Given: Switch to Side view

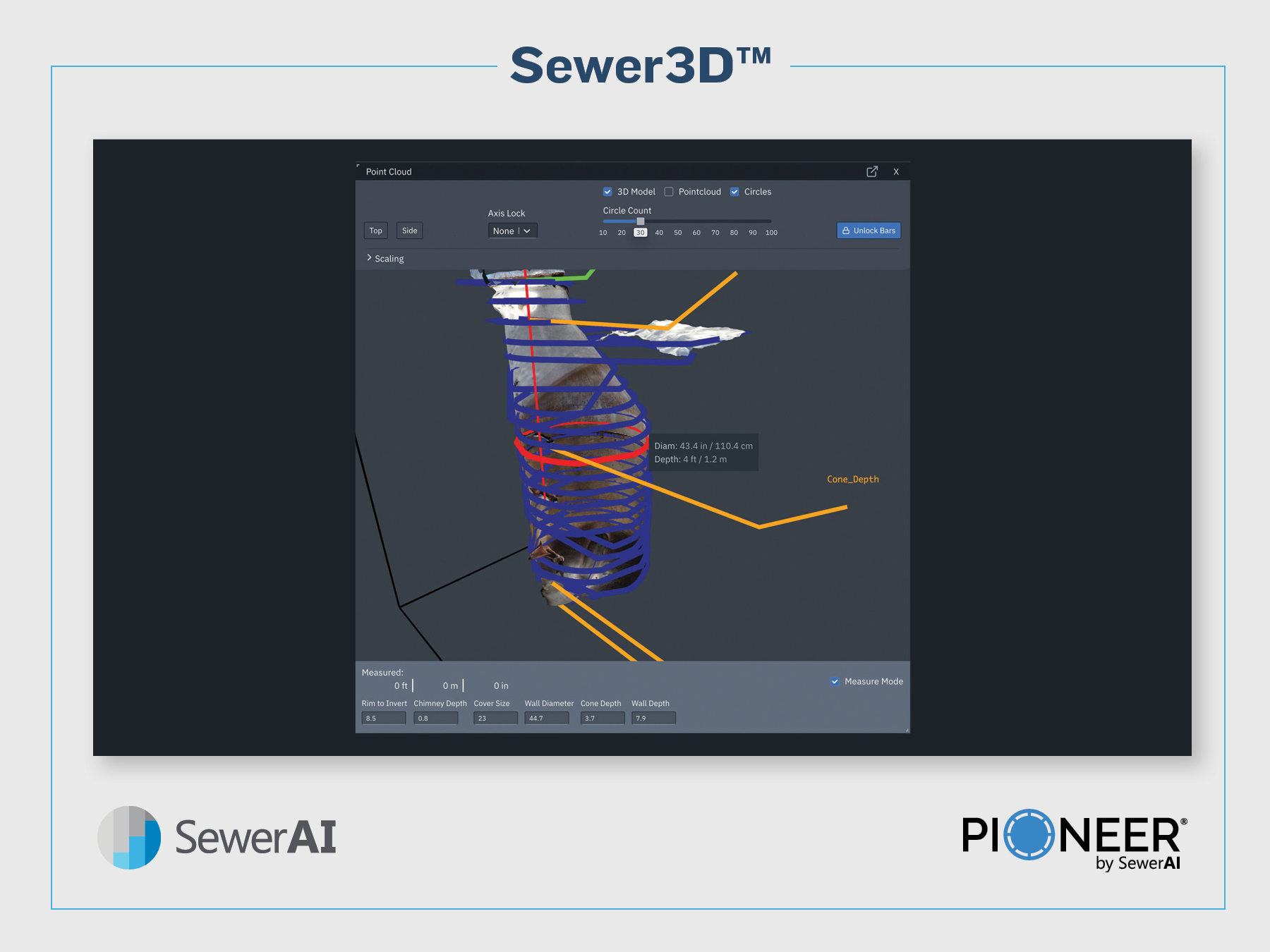Looking at the screenshot, I should pos(410,231).
